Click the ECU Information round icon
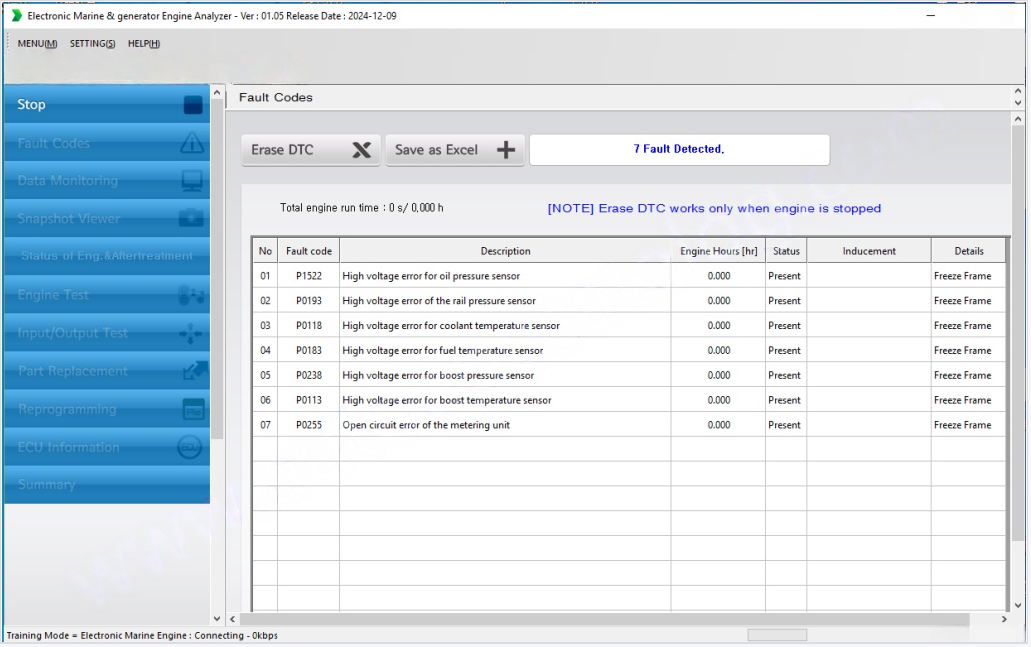The image size is (1031, 647). [190, 447]
